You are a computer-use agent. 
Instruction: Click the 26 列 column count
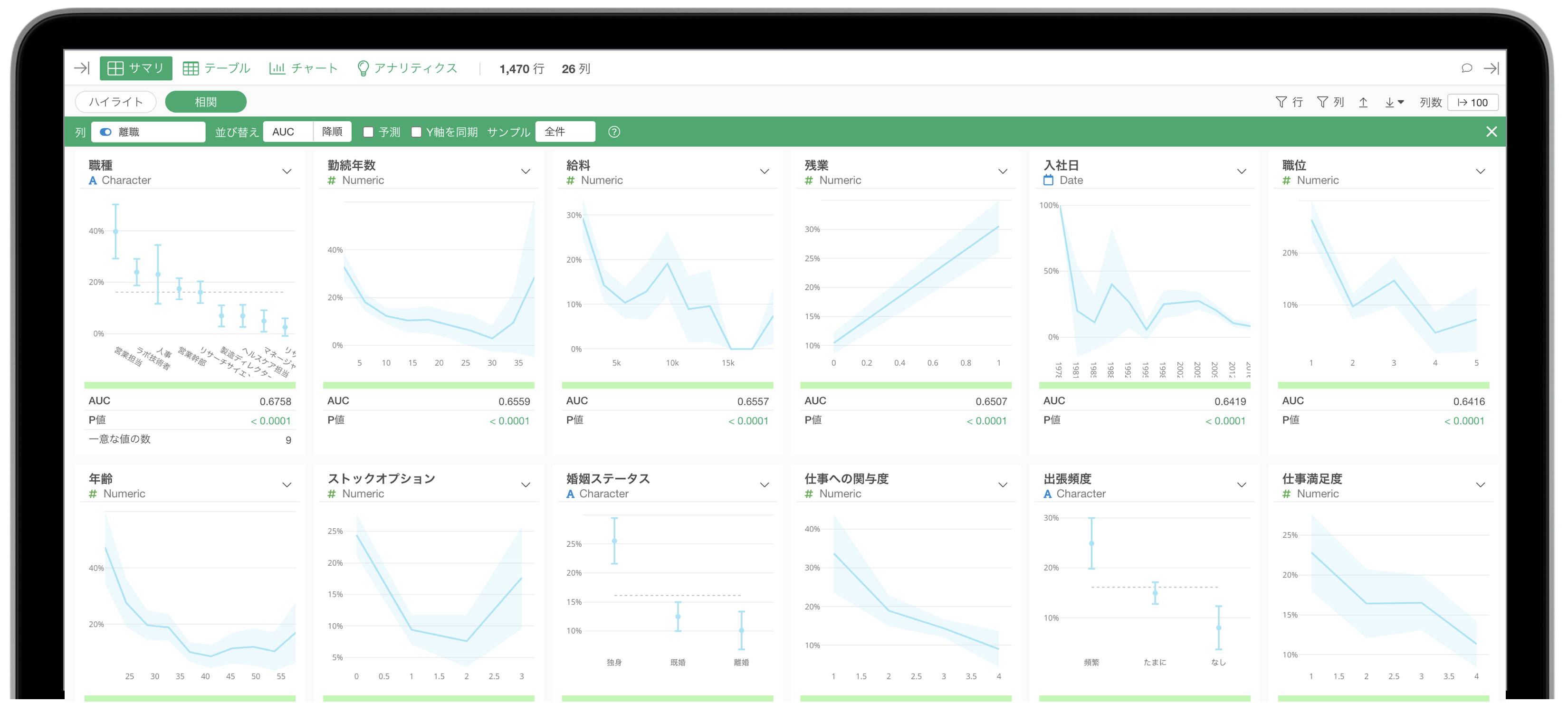[x=576, y=69]
